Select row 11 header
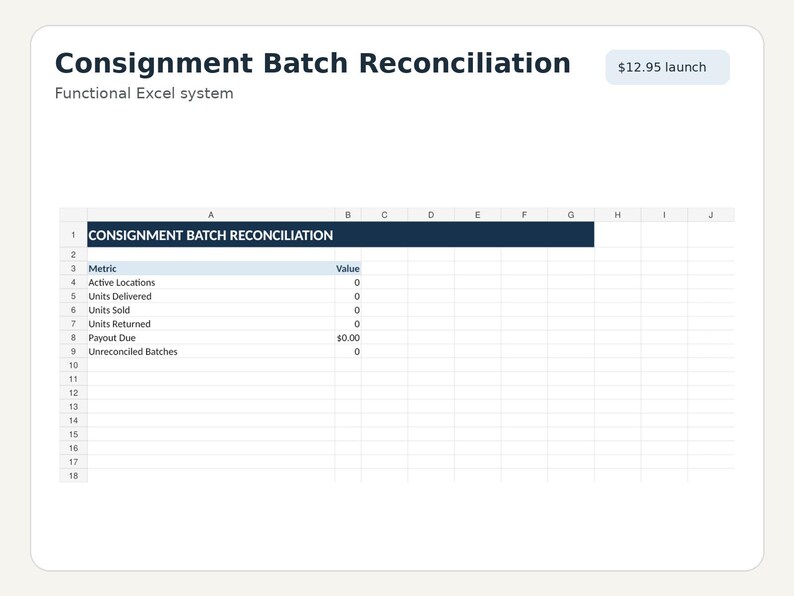The image size is (794, 596). pos(73,379)
